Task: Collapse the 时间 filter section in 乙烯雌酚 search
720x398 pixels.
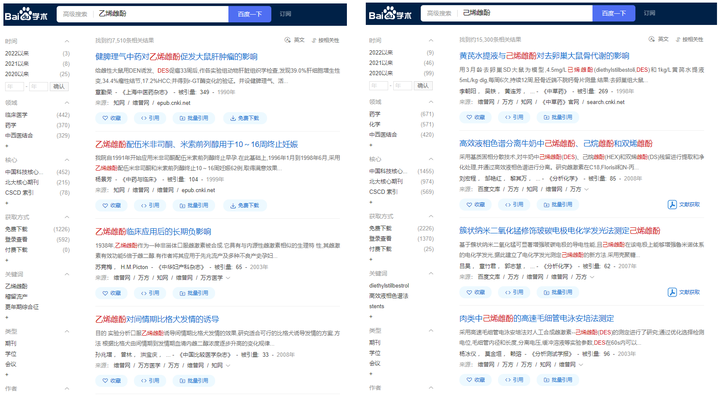Action: tap(67, 41)
